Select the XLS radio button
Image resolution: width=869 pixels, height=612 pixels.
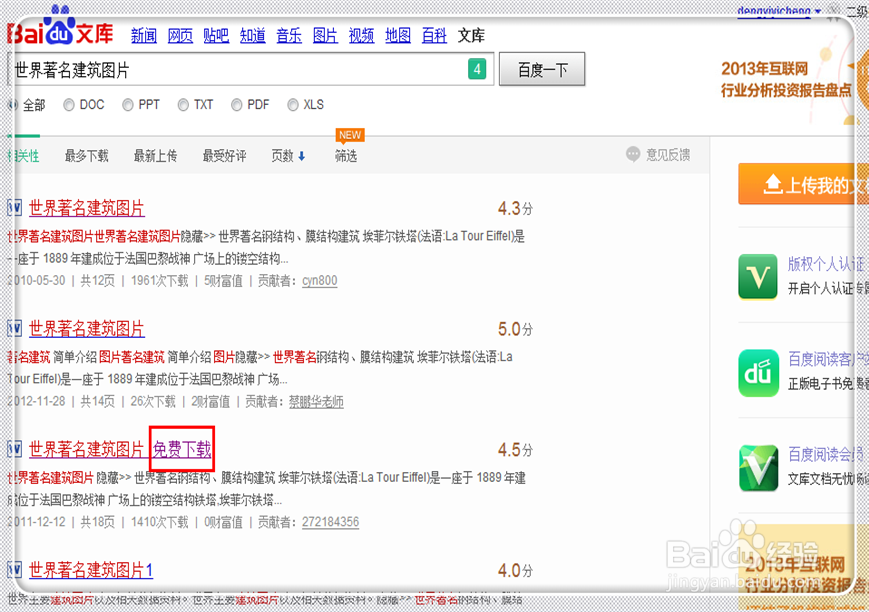(x=293, y=105)
